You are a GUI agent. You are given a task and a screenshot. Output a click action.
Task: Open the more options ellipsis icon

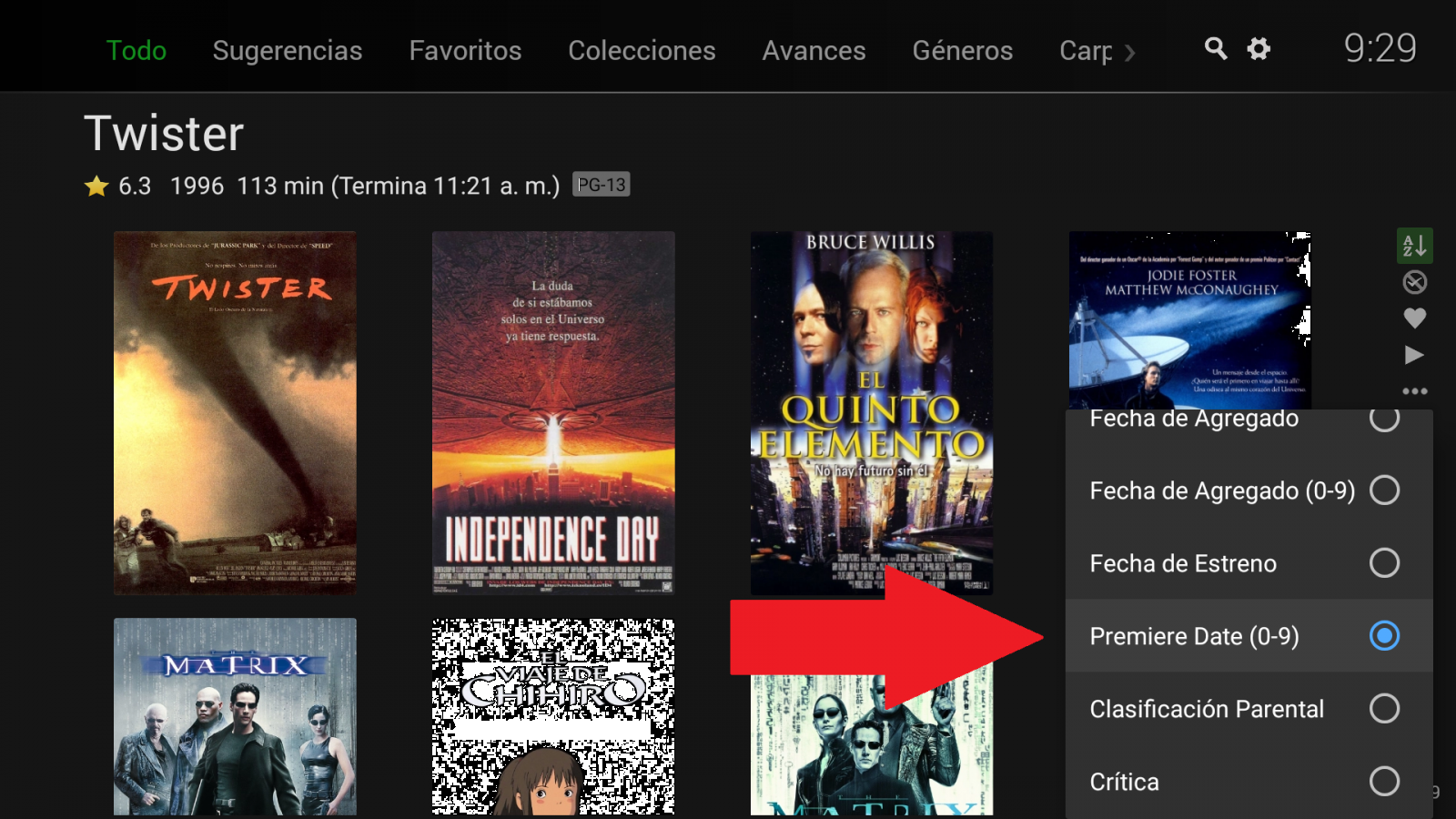coord(1414,390)
